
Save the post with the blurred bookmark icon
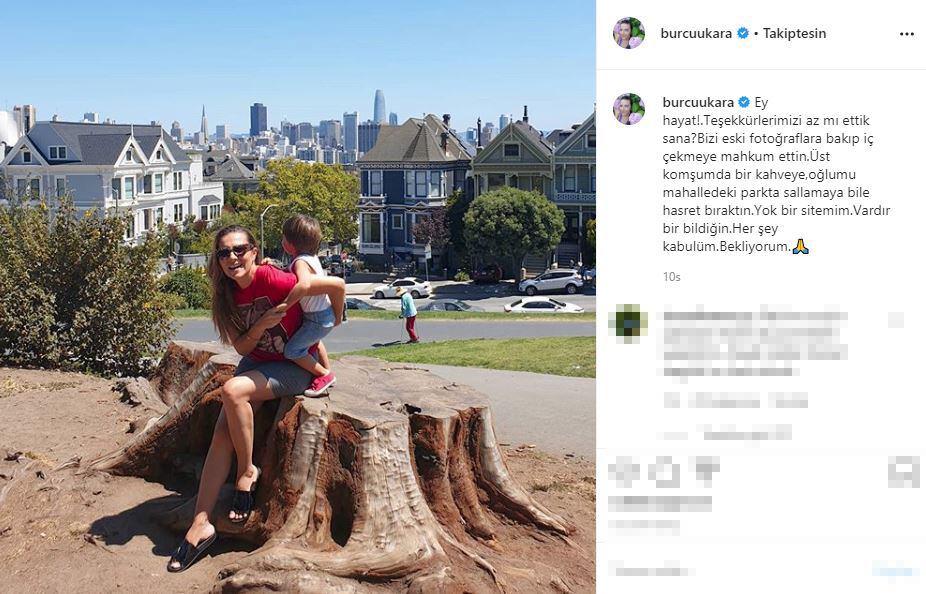[904, 471]
